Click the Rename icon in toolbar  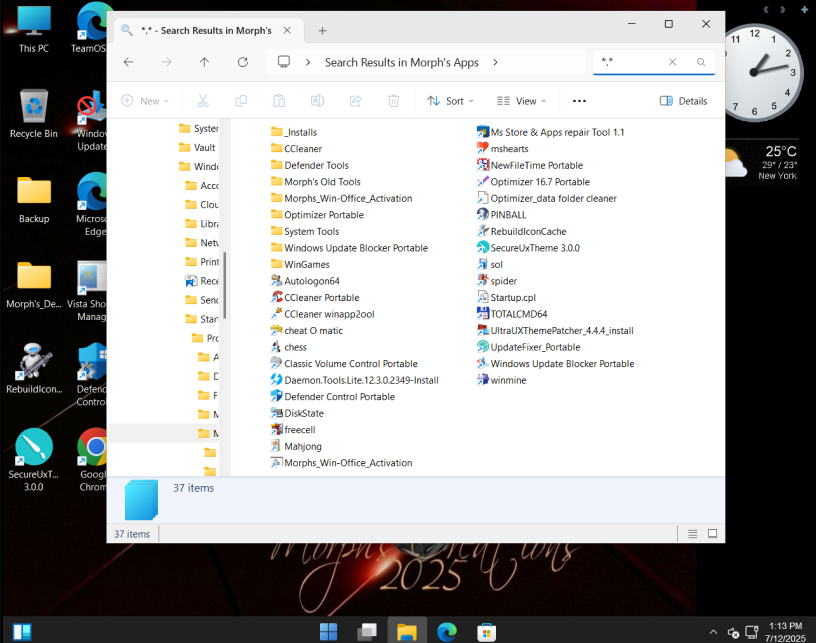tap(317, 101)
